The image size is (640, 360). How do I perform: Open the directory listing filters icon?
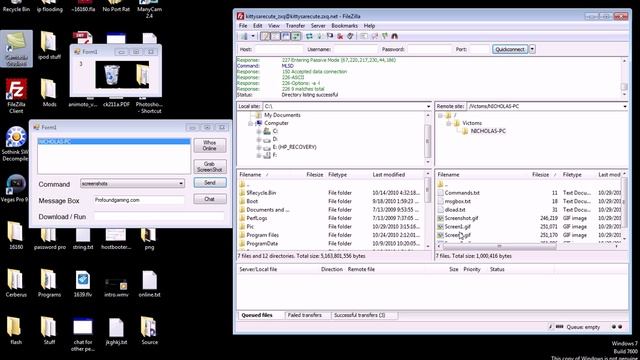coord(364,36)
